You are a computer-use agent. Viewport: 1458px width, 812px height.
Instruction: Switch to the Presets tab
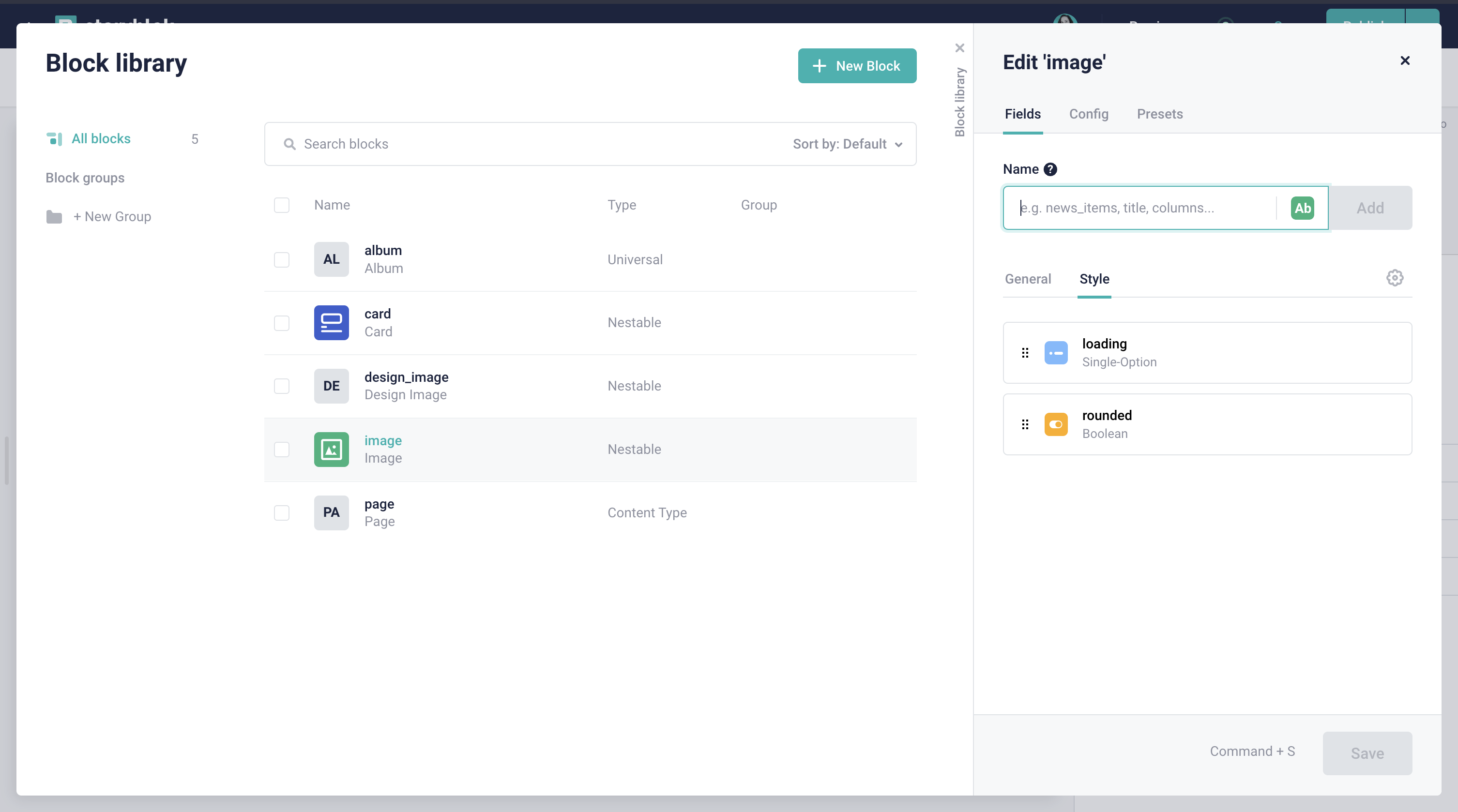click(1160, 114)
